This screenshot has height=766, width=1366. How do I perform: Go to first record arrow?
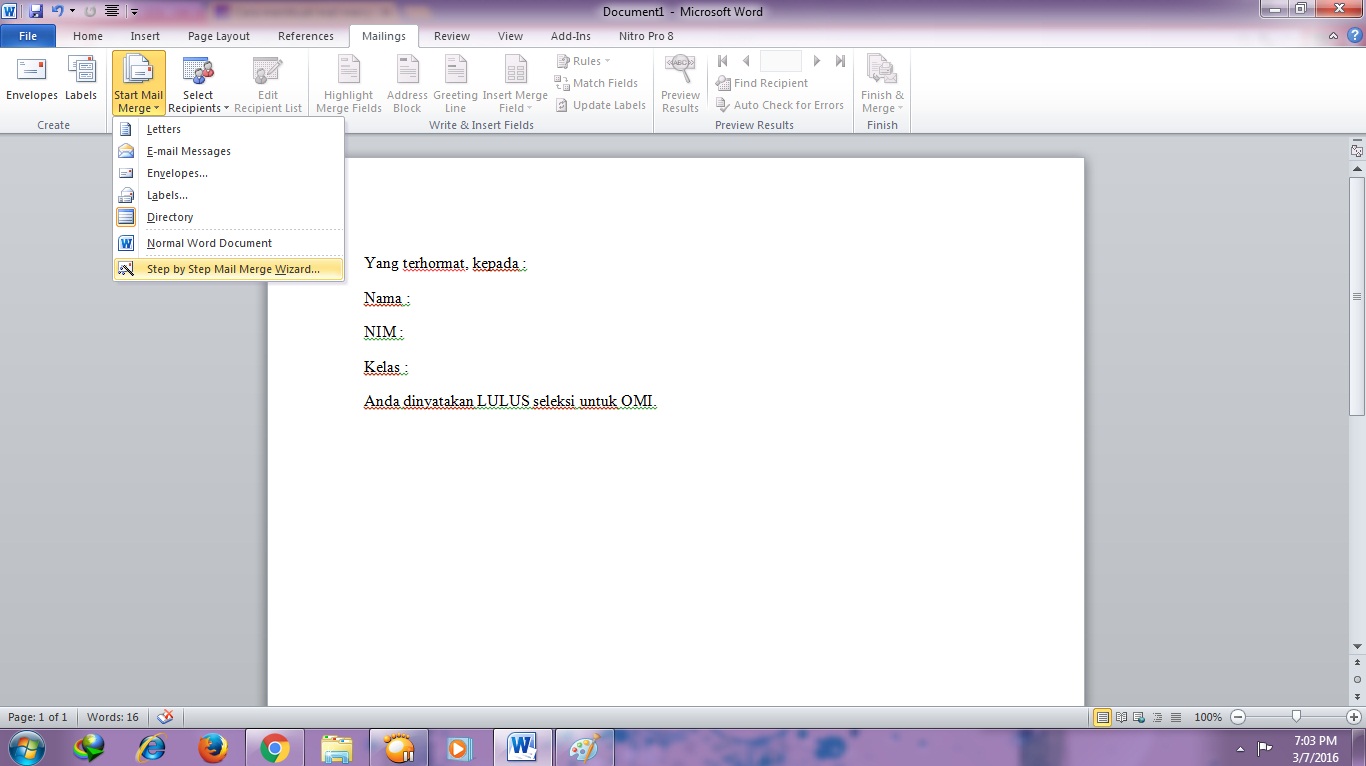pyautogui.click(x=723, y=61)
